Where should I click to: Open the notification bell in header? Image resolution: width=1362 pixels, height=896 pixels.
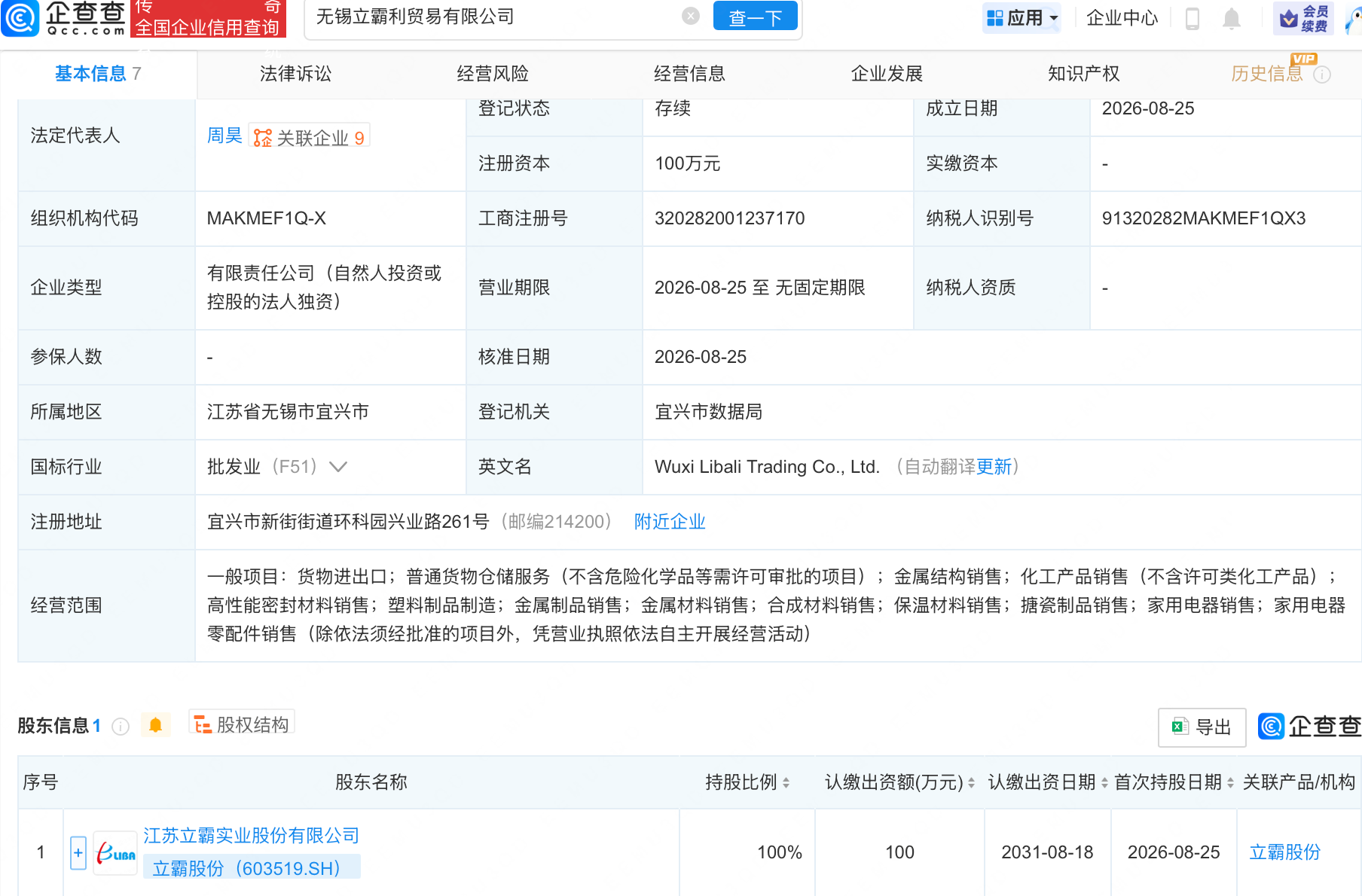(1231, 18)
